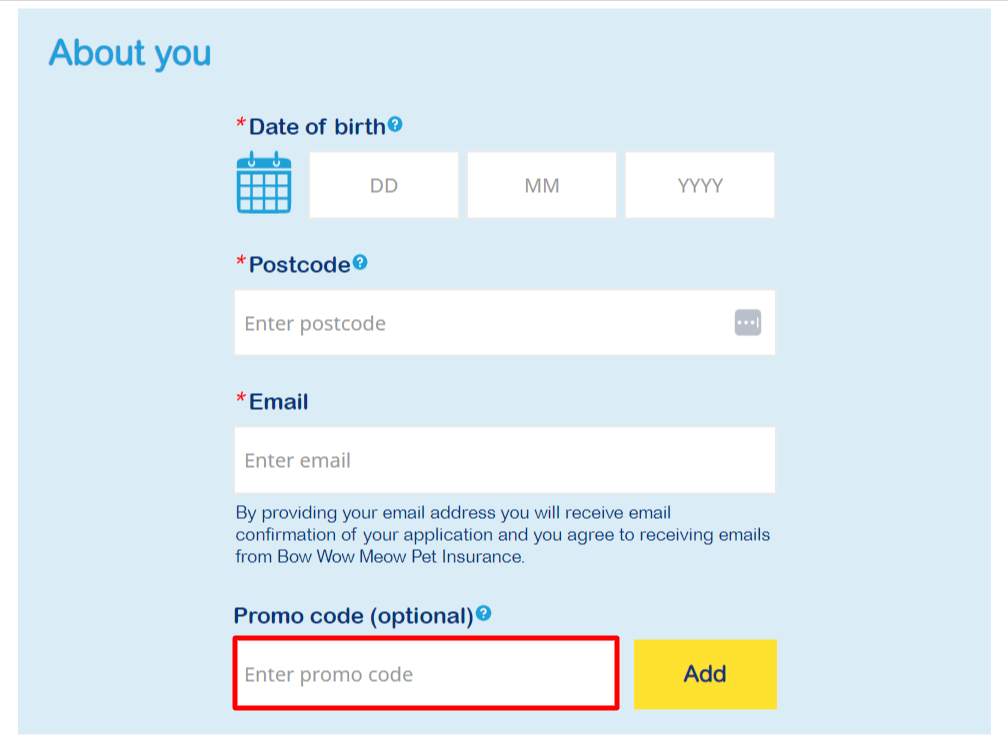
Task: Click the Email field label
Action: pyautogui.click(x=278, y=402)
